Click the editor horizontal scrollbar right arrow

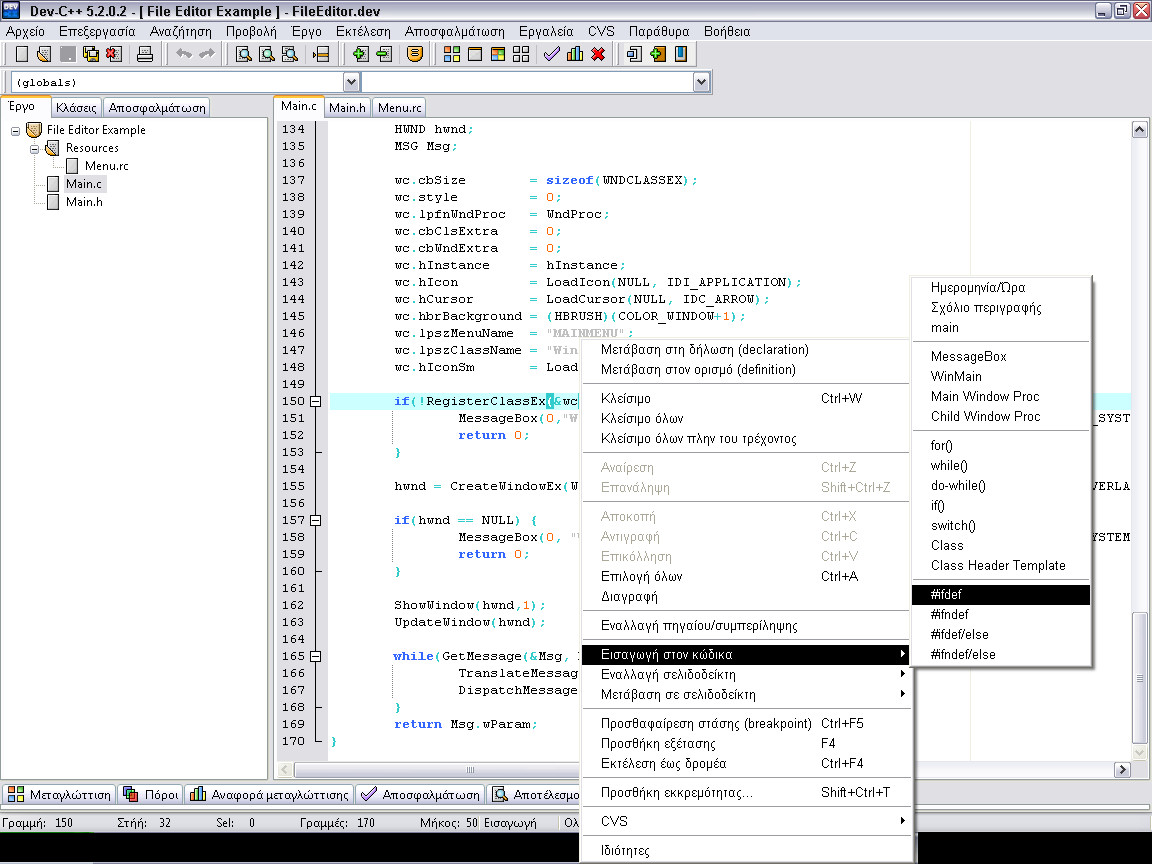(x=1121, y=769)
